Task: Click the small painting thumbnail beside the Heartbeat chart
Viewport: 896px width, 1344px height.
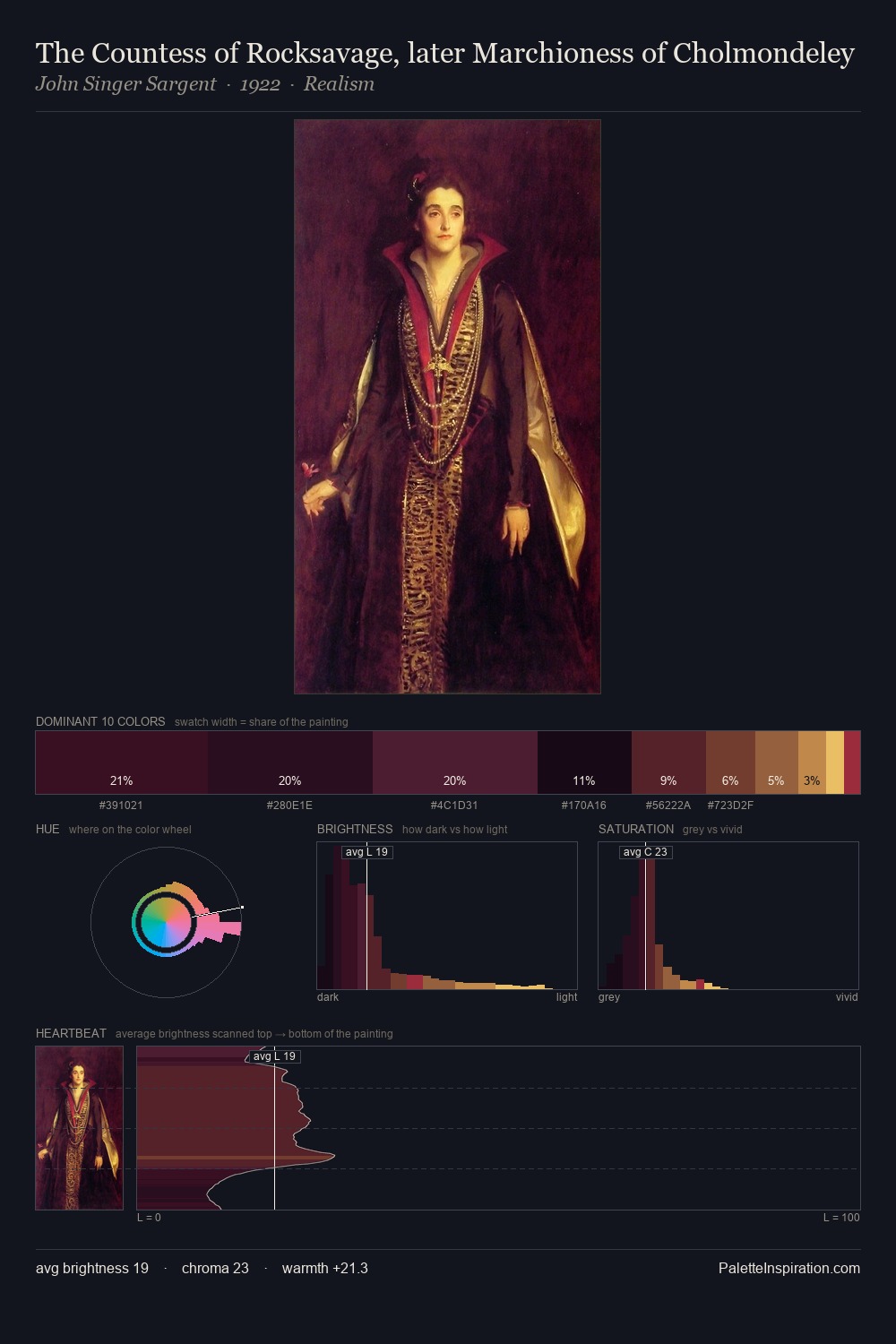Action: coord(80,1128)
